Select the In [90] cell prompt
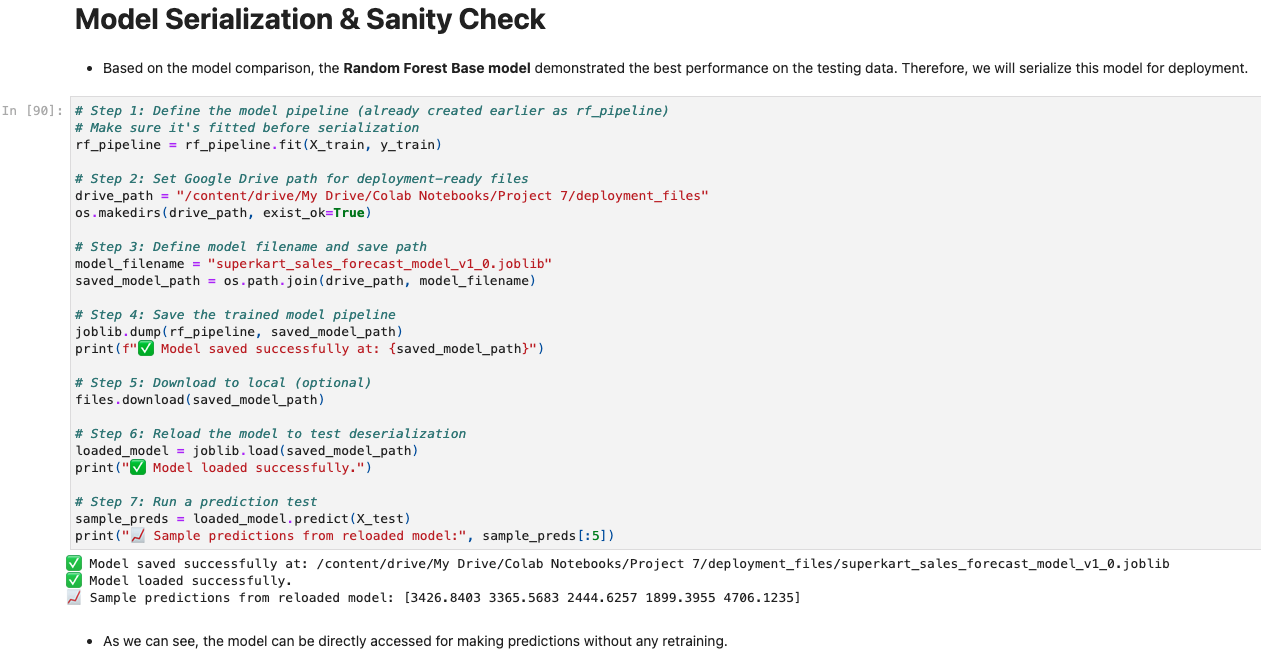Viewport: 1261px width, 662px height. point(33,110)
